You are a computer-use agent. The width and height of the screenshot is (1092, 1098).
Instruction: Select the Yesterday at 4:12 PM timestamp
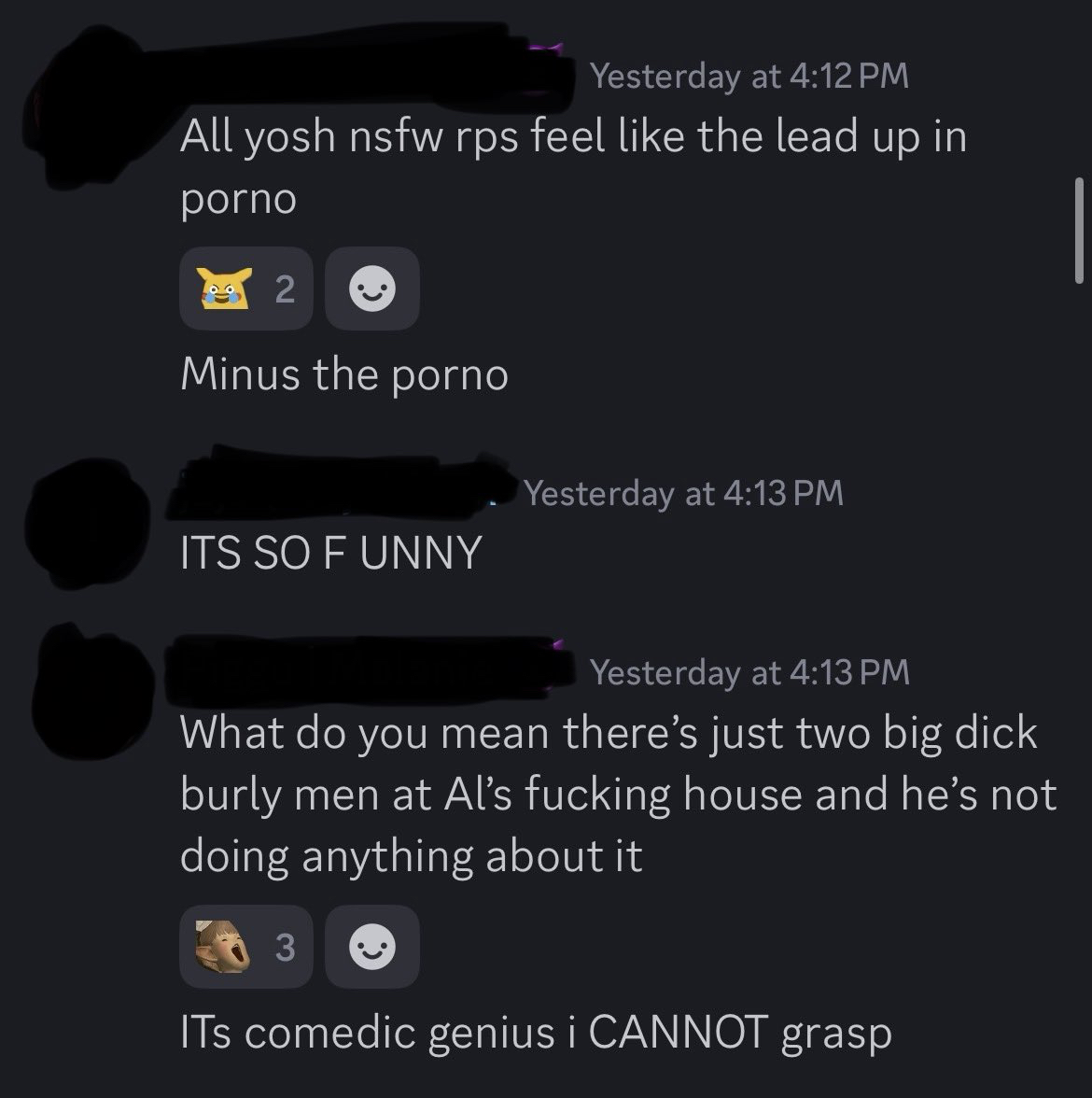point(749,76)
